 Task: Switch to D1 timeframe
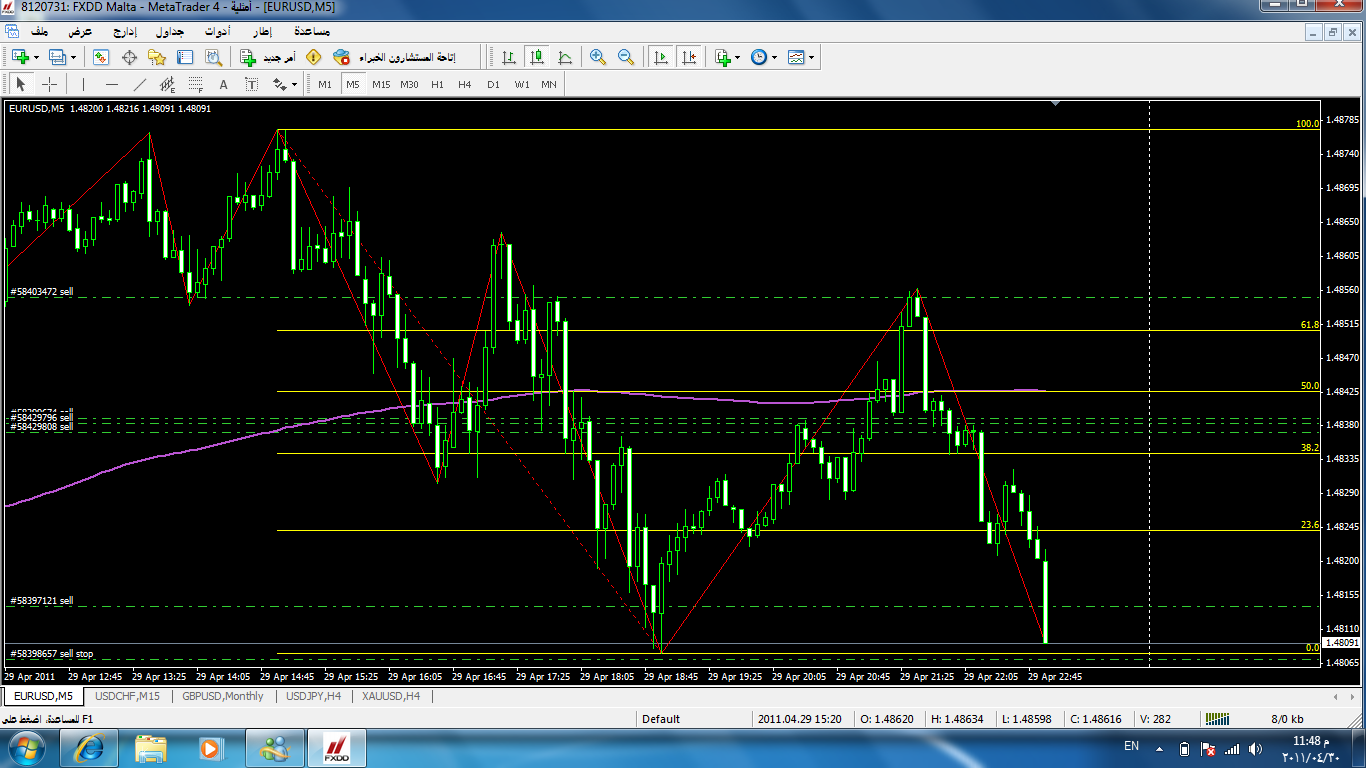(493, 85)
